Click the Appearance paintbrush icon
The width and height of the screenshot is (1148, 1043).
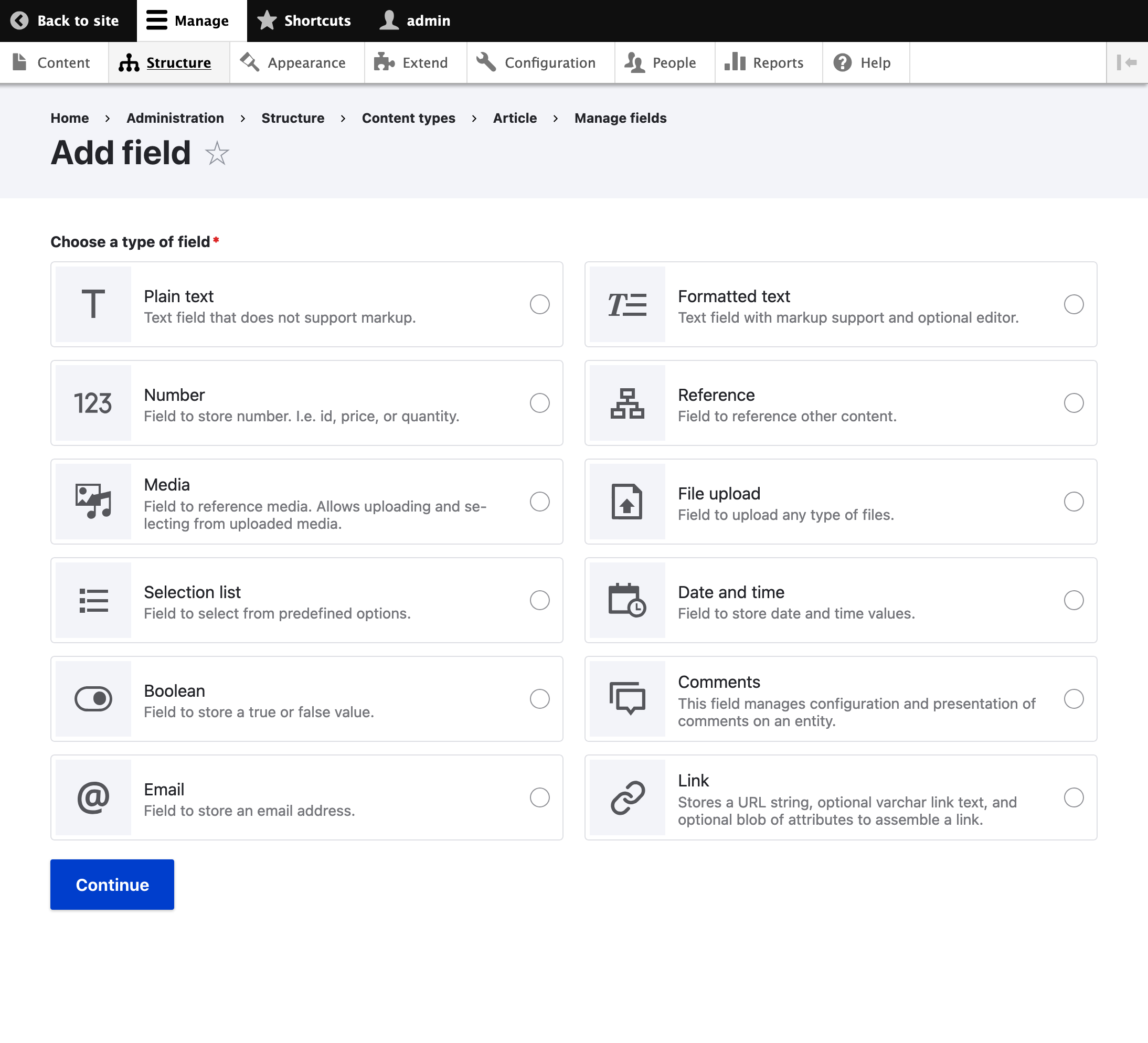click(x=249, y=62)
